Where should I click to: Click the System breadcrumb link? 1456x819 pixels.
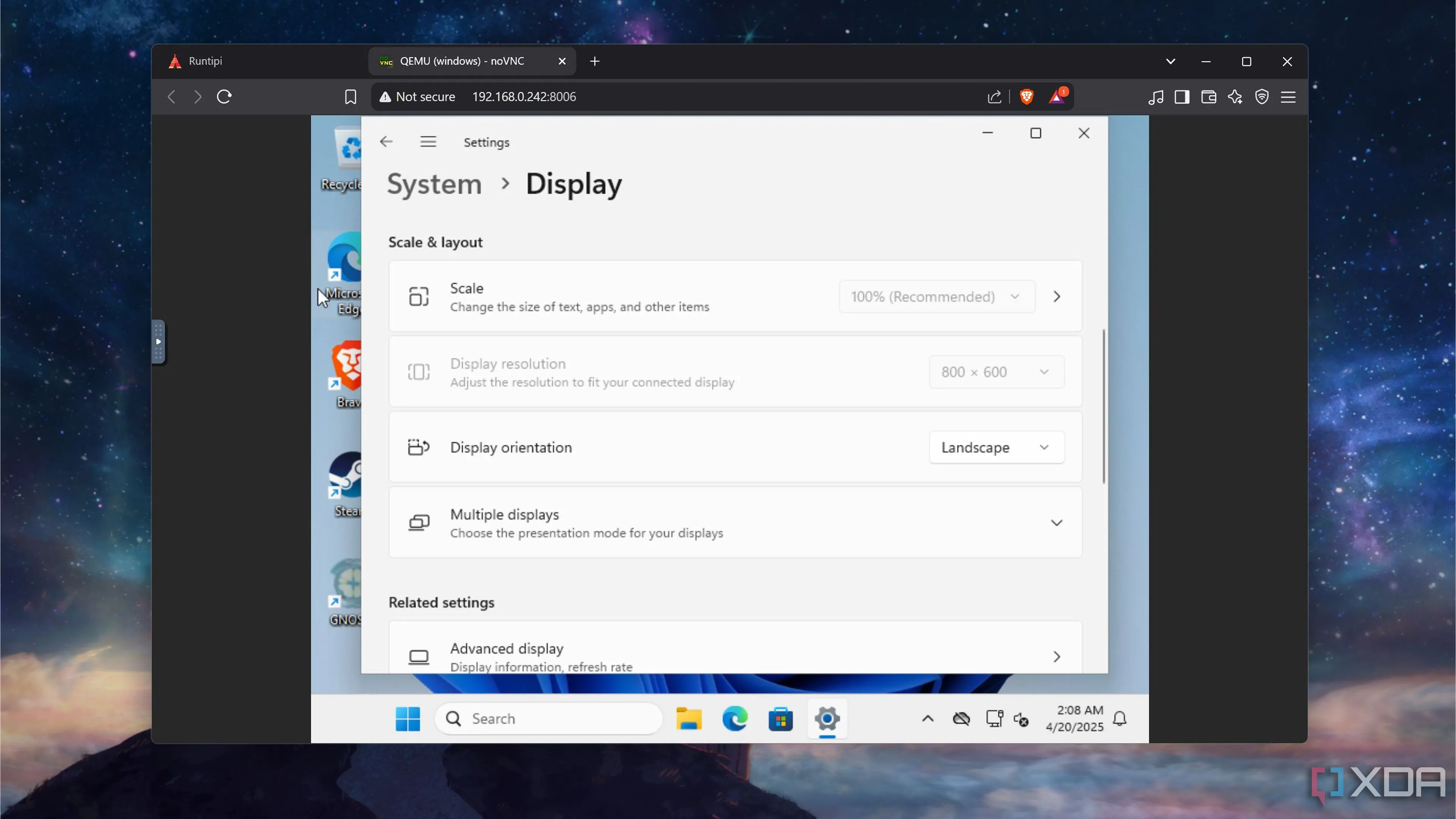434,184
